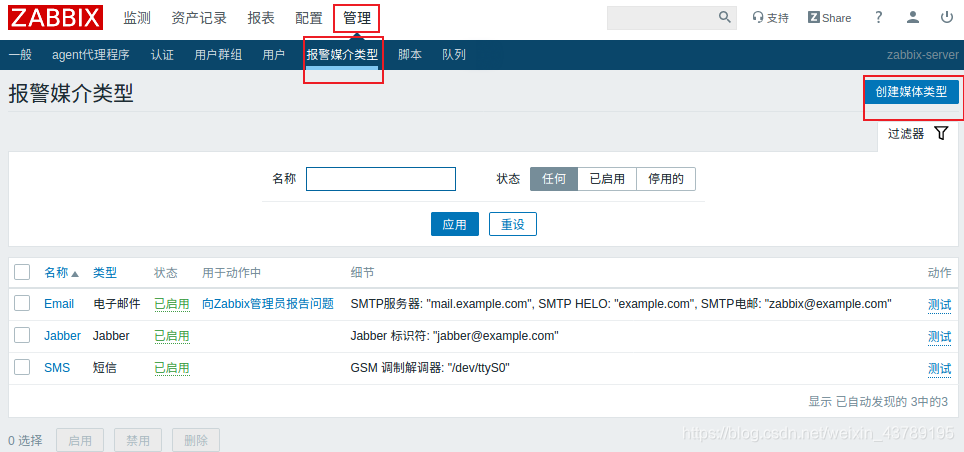Go to 认证 submenu
Screen dimensions: 964x452
pyautogui.click(x=162, y=55)
